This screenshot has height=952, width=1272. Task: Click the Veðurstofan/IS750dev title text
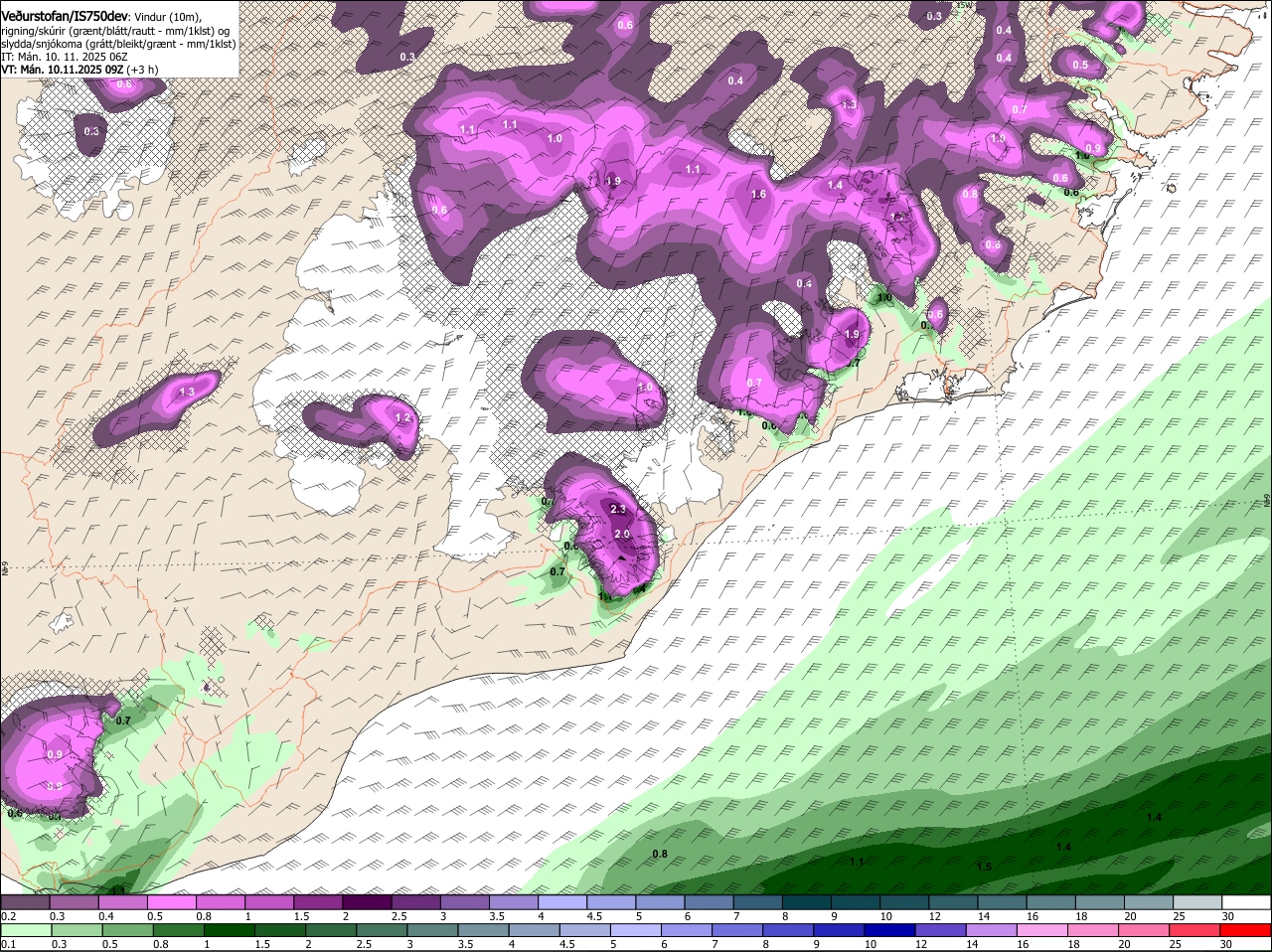click(x=64, y=15)
